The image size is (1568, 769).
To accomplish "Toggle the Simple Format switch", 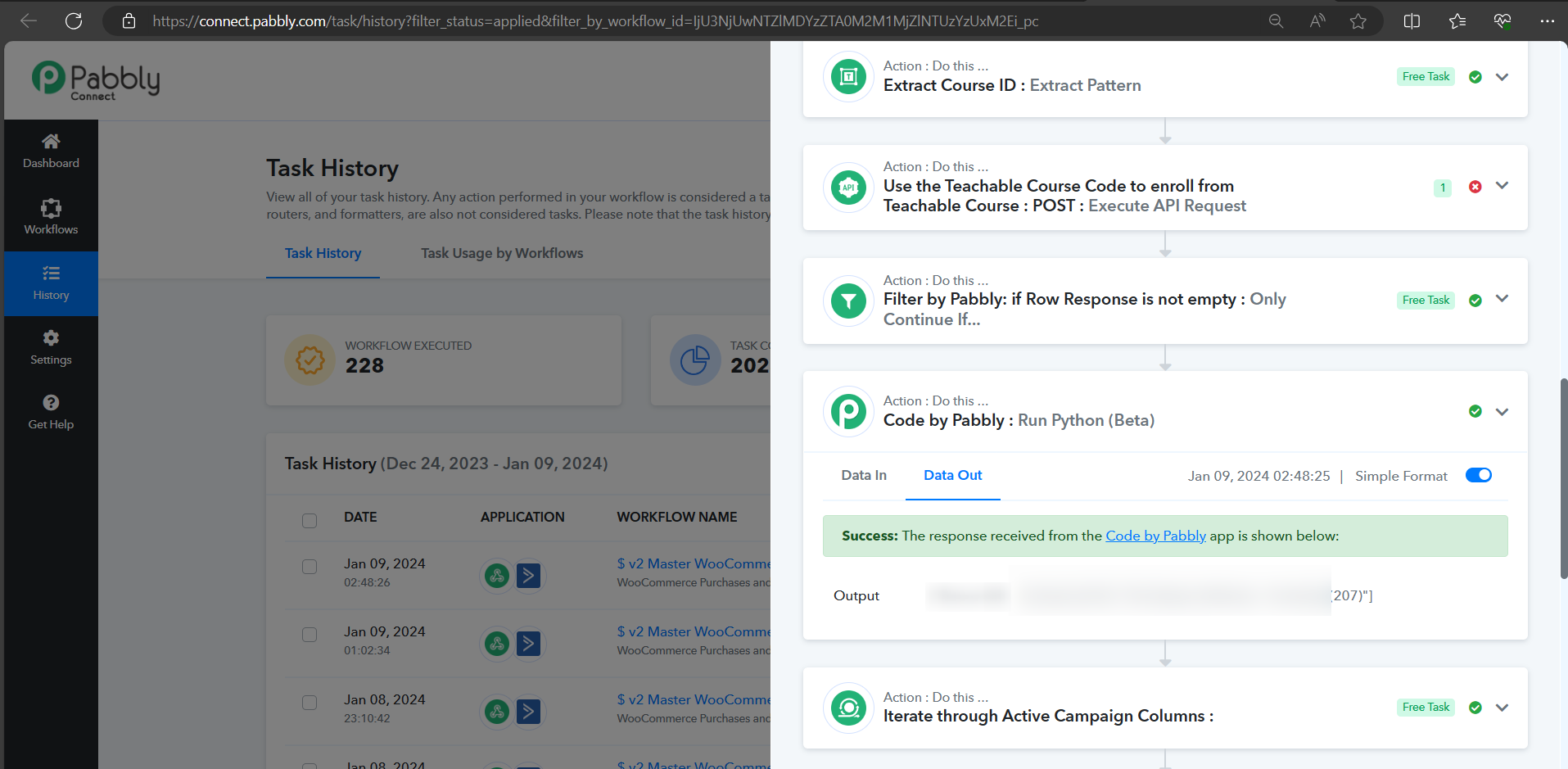I will click(1478, 476).
